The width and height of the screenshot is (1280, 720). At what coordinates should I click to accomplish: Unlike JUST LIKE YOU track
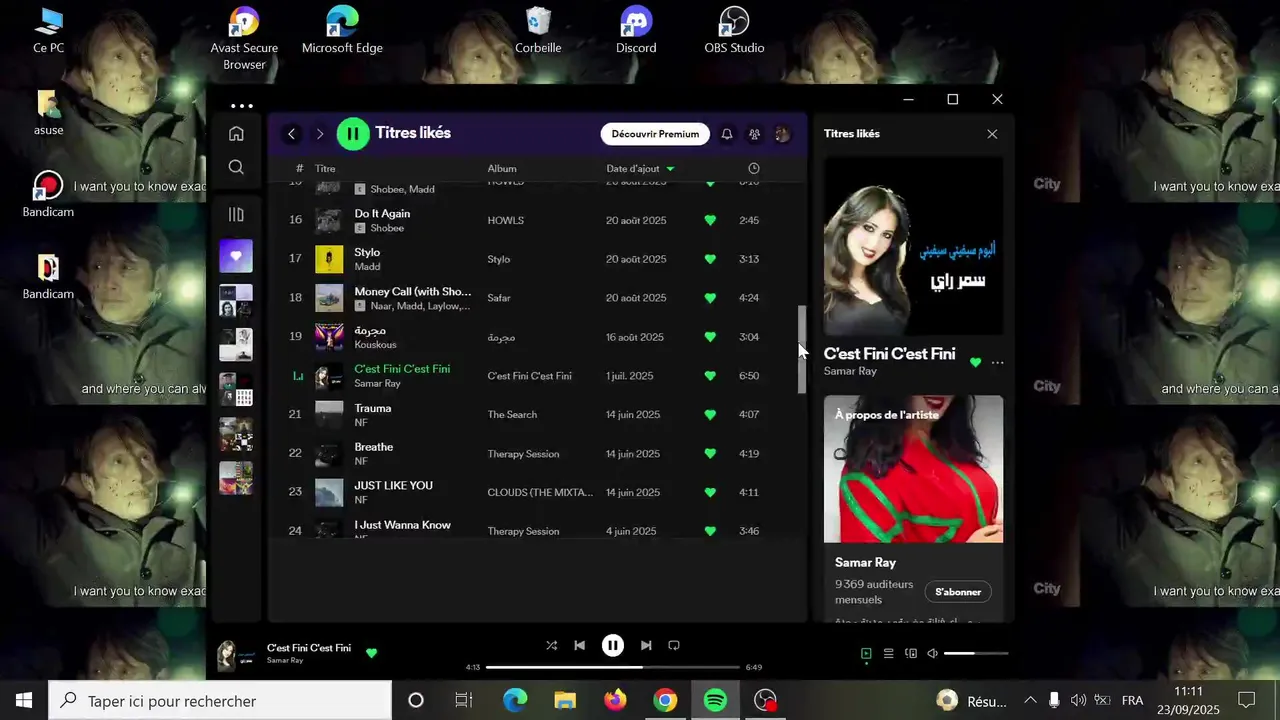(710, 492)
